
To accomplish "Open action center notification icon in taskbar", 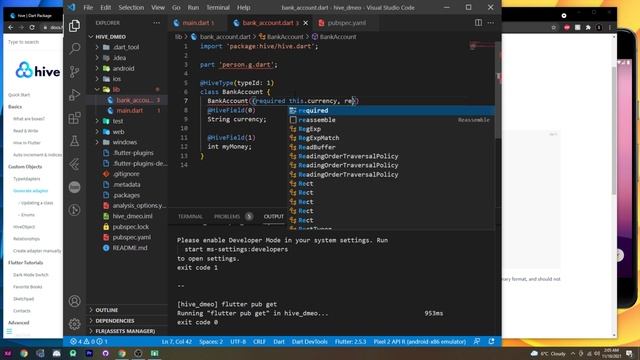I will 629,353.
